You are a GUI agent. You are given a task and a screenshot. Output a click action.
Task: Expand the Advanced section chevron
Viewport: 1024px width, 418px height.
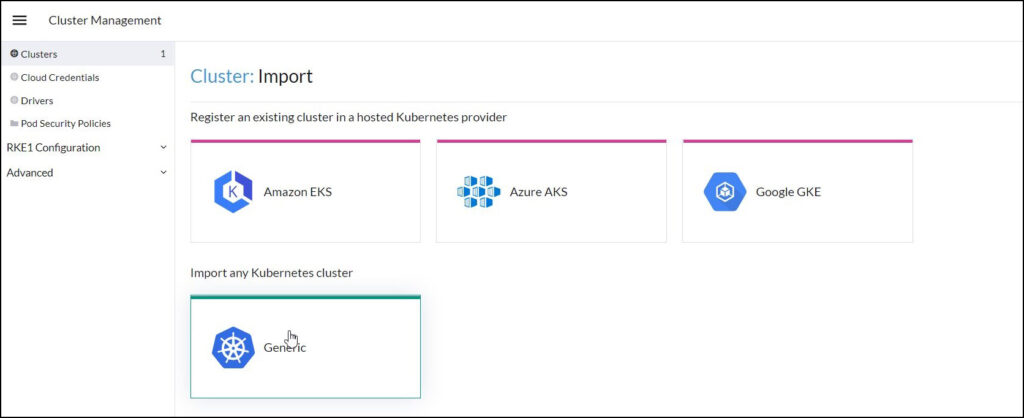(x=163, y=173)
